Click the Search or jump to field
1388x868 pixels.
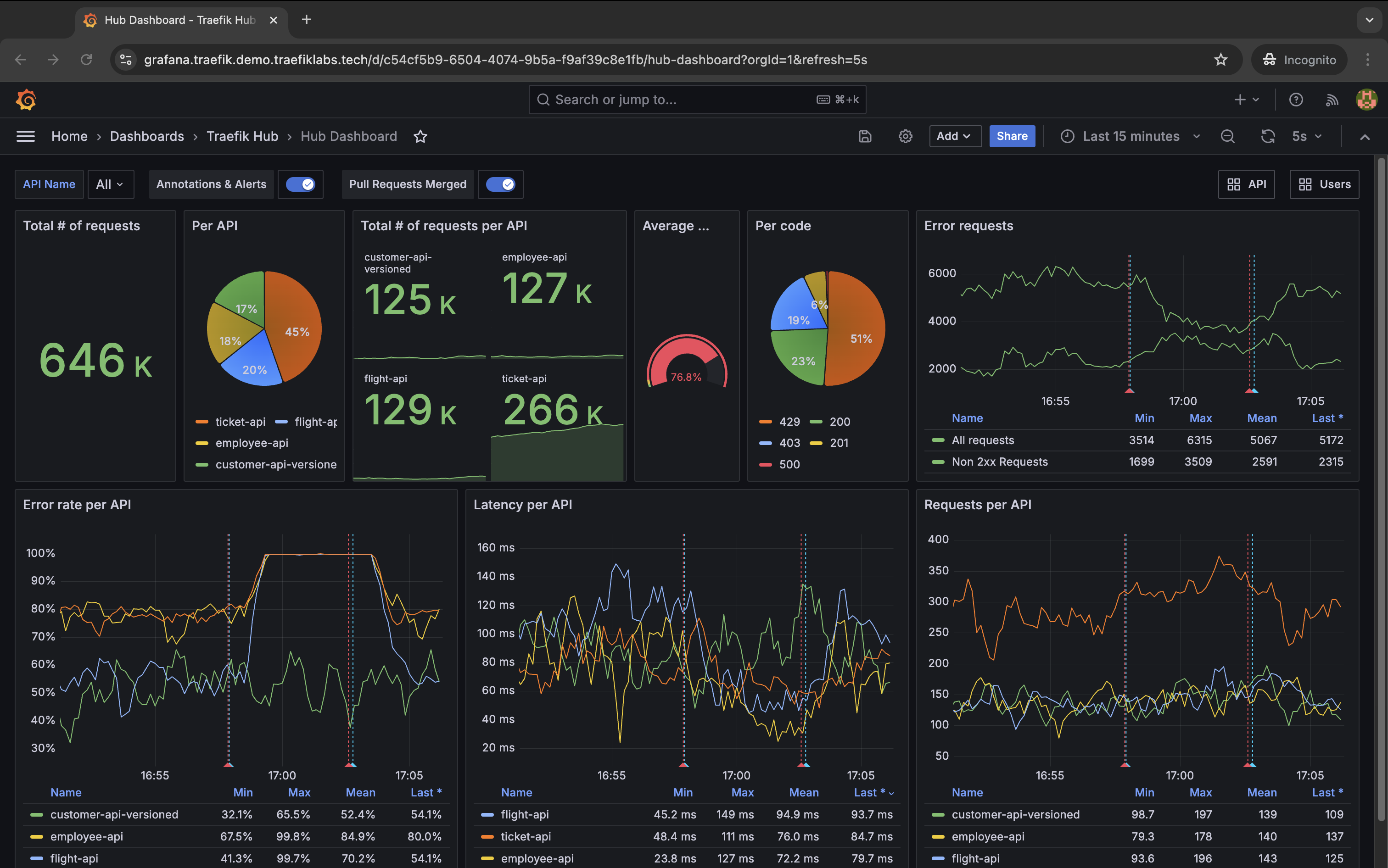pos(697,99)
